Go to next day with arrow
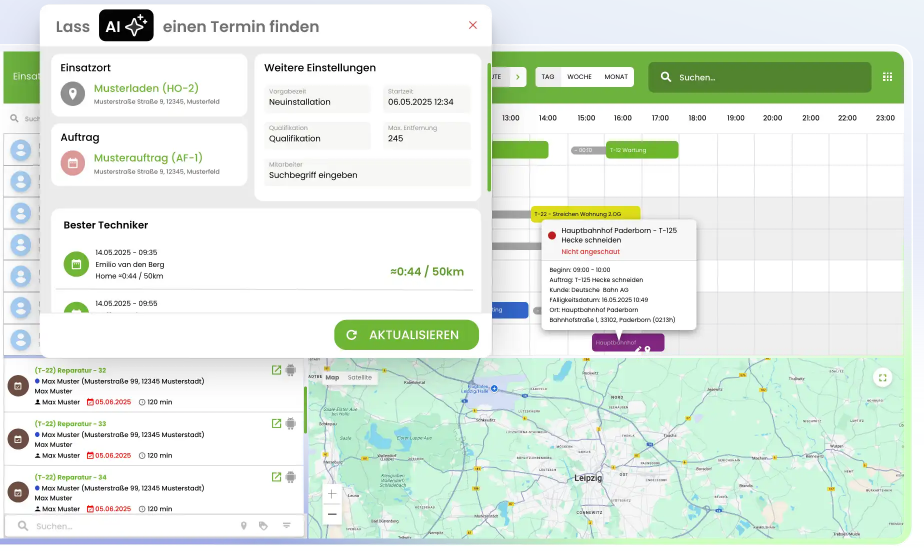The width and height of the screenshot is (924, 552). click(x=517, y=77)
